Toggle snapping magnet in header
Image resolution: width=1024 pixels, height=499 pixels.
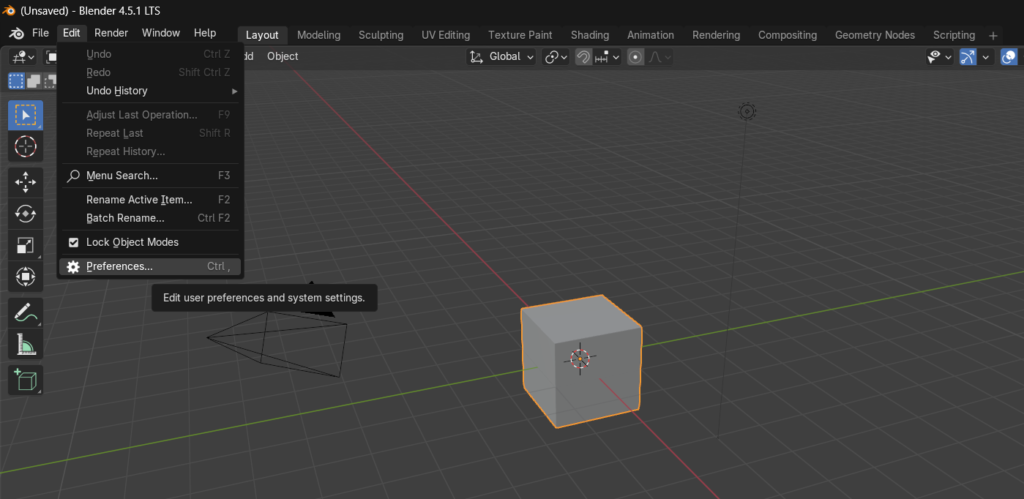coord(583,57)
